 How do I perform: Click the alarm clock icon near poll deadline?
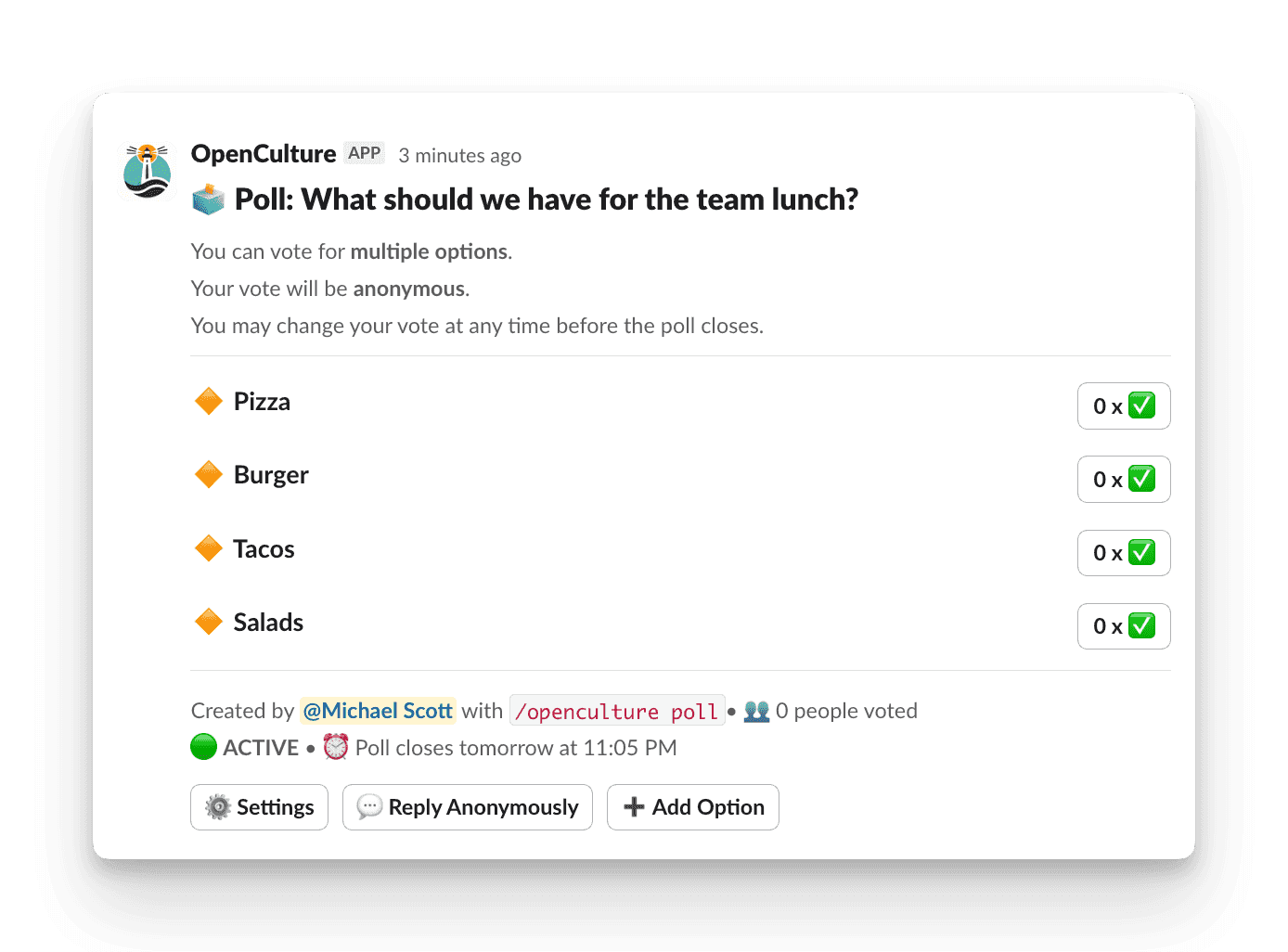pos(335,746)
